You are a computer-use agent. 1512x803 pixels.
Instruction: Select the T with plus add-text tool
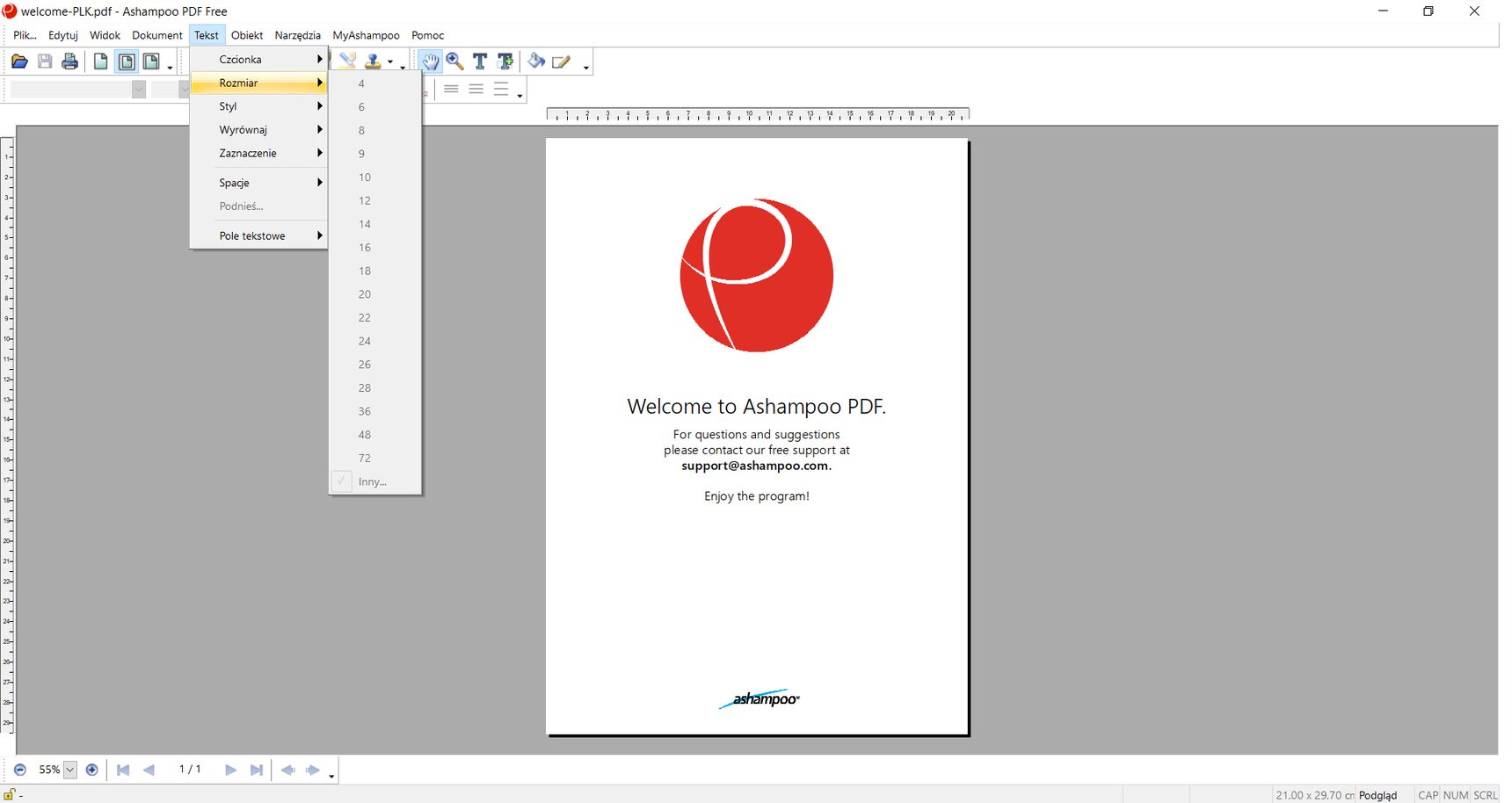[x=505, y=61]
